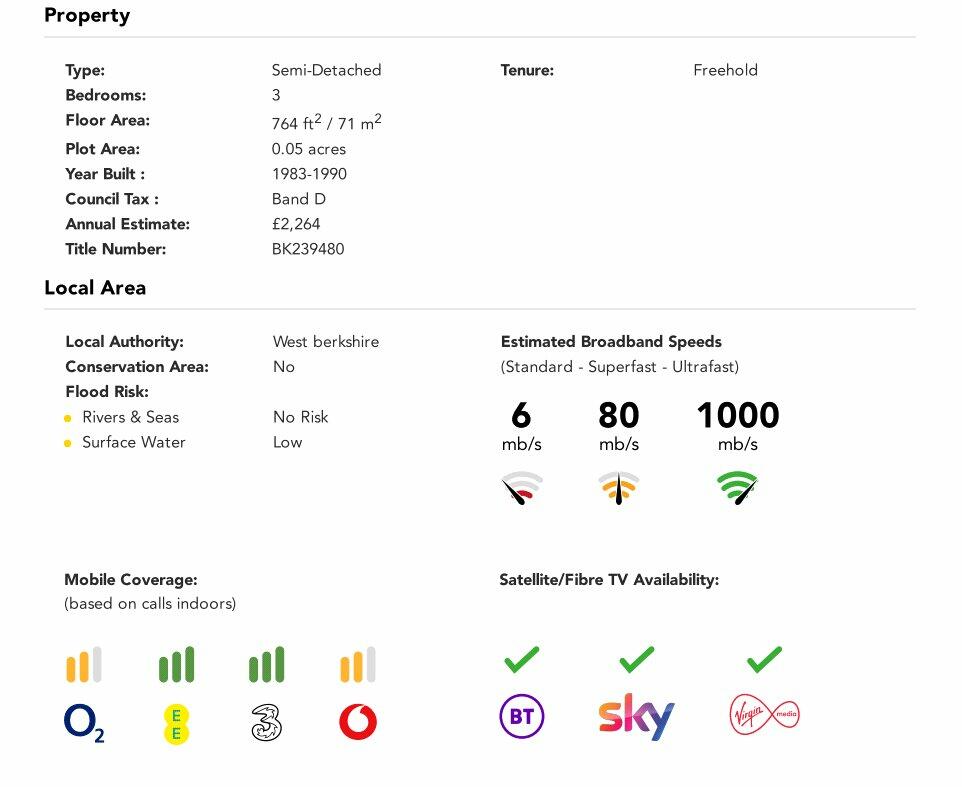Click the Vodafone logo
This screenshot has width=962, height=787.
(358, 722)
